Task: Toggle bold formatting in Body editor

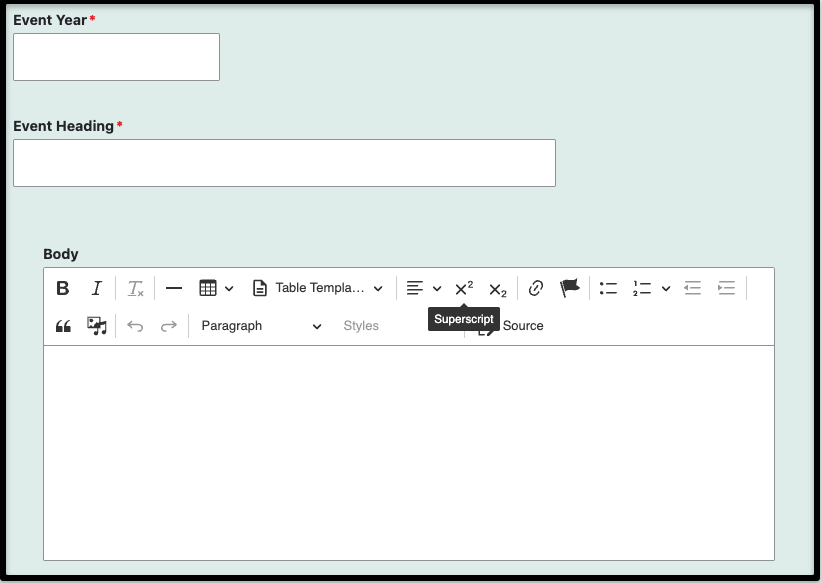Action: tap(63, 288)
